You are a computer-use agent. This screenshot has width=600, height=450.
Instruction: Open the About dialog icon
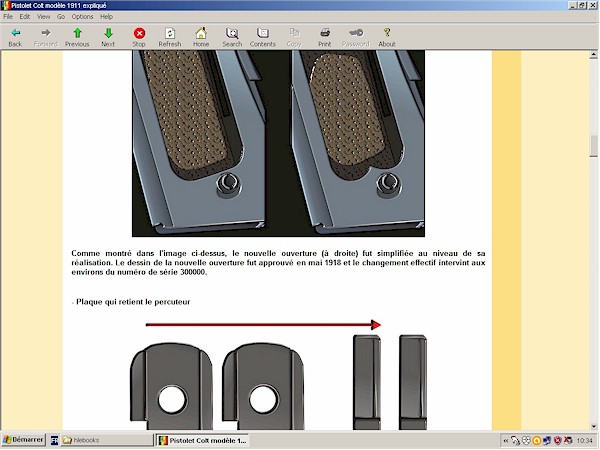tap(387, 37)
